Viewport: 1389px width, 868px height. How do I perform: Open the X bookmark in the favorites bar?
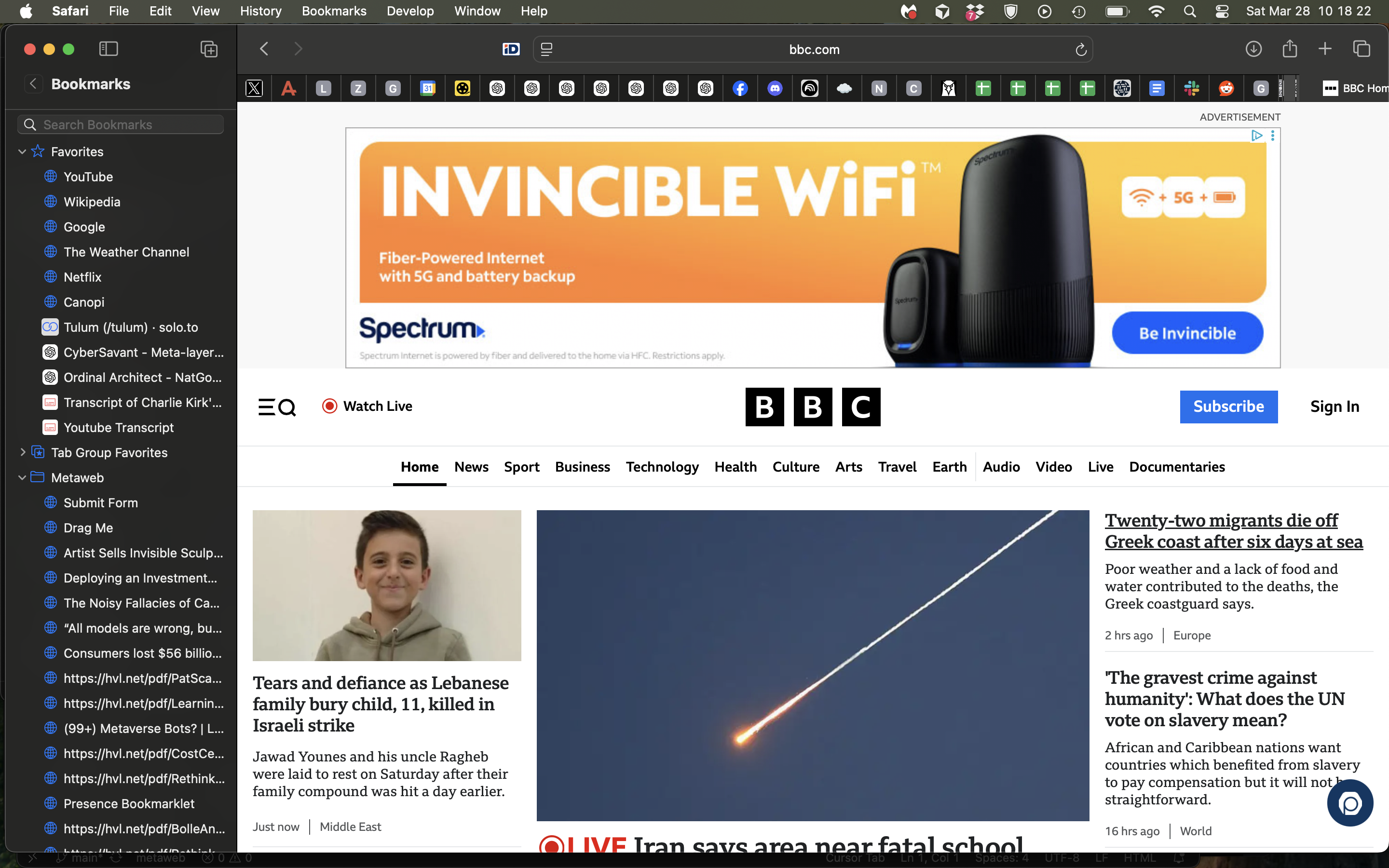click(254, 88)
